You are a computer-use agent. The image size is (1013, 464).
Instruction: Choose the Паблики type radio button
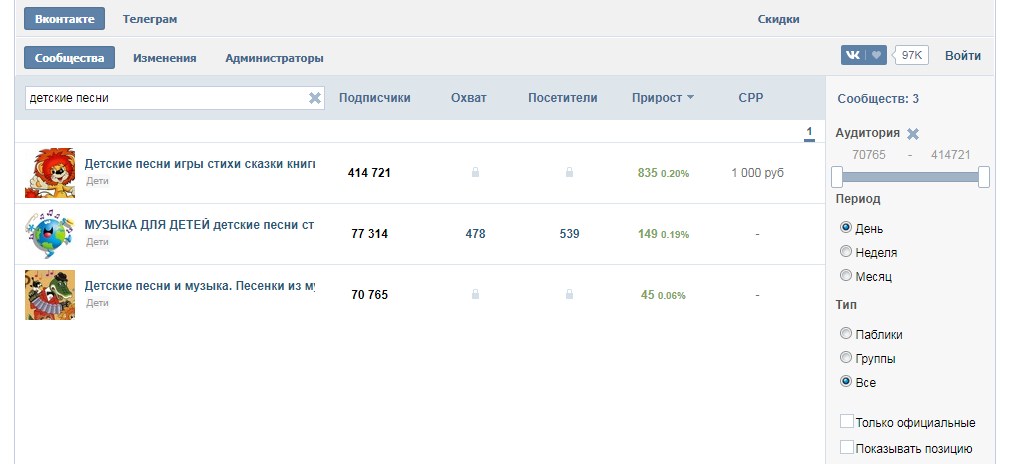847,333
